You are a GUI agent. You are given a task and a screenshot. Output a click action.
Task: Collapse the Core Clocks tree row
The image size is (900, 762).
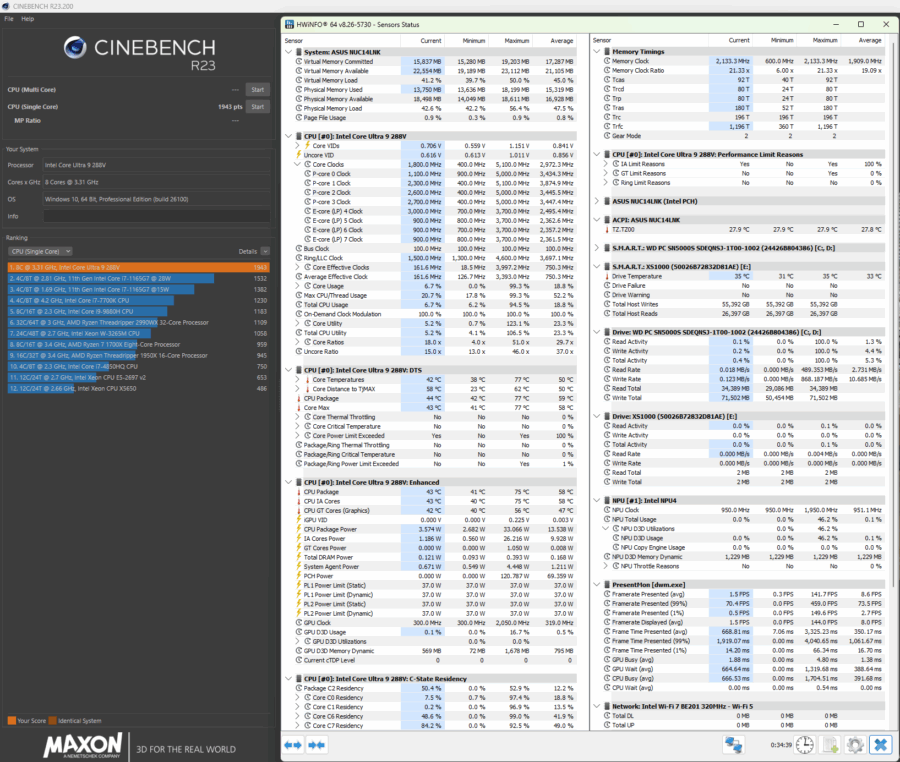pyautogui.click(x=297, y=164)
